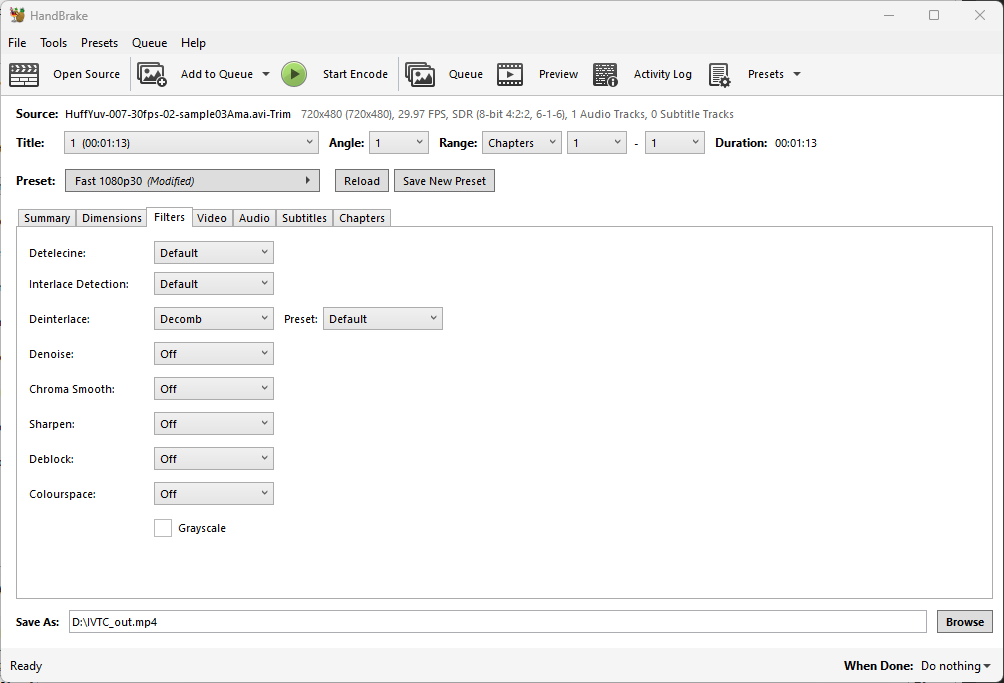Click the Activity Log icon

click(x=605, y=74)
